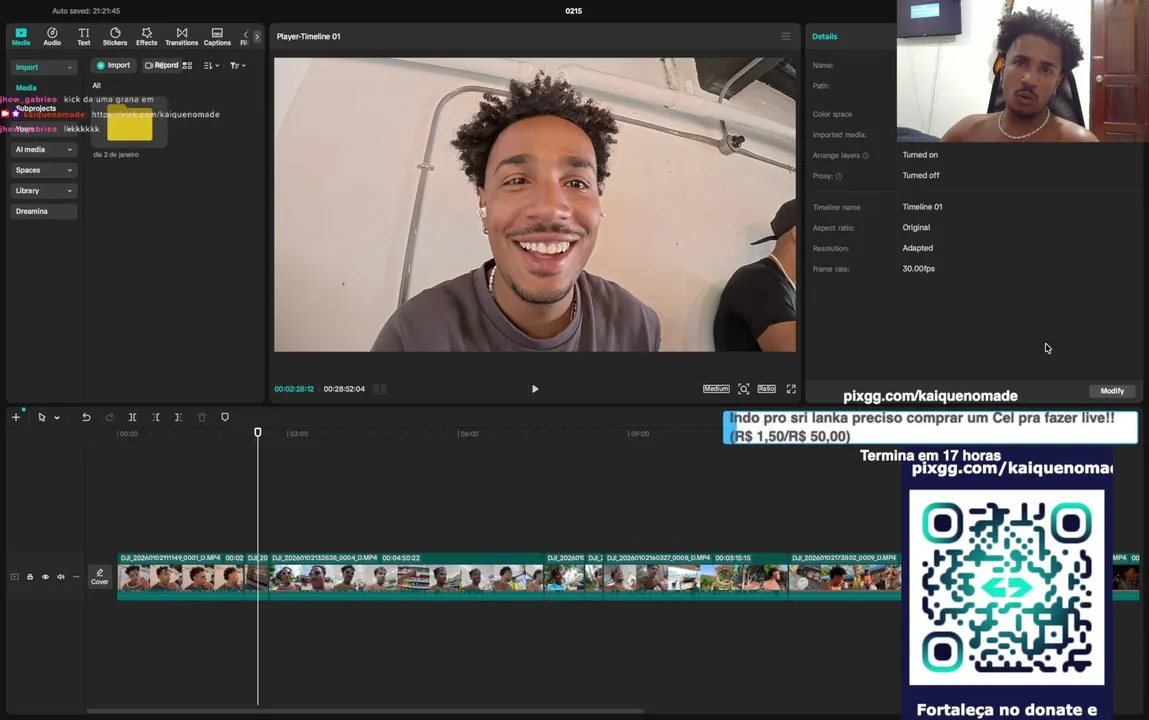Screen dimensions: 1149x720
Task: Delete left of playhead trim icon
Action: pos(156,417)
